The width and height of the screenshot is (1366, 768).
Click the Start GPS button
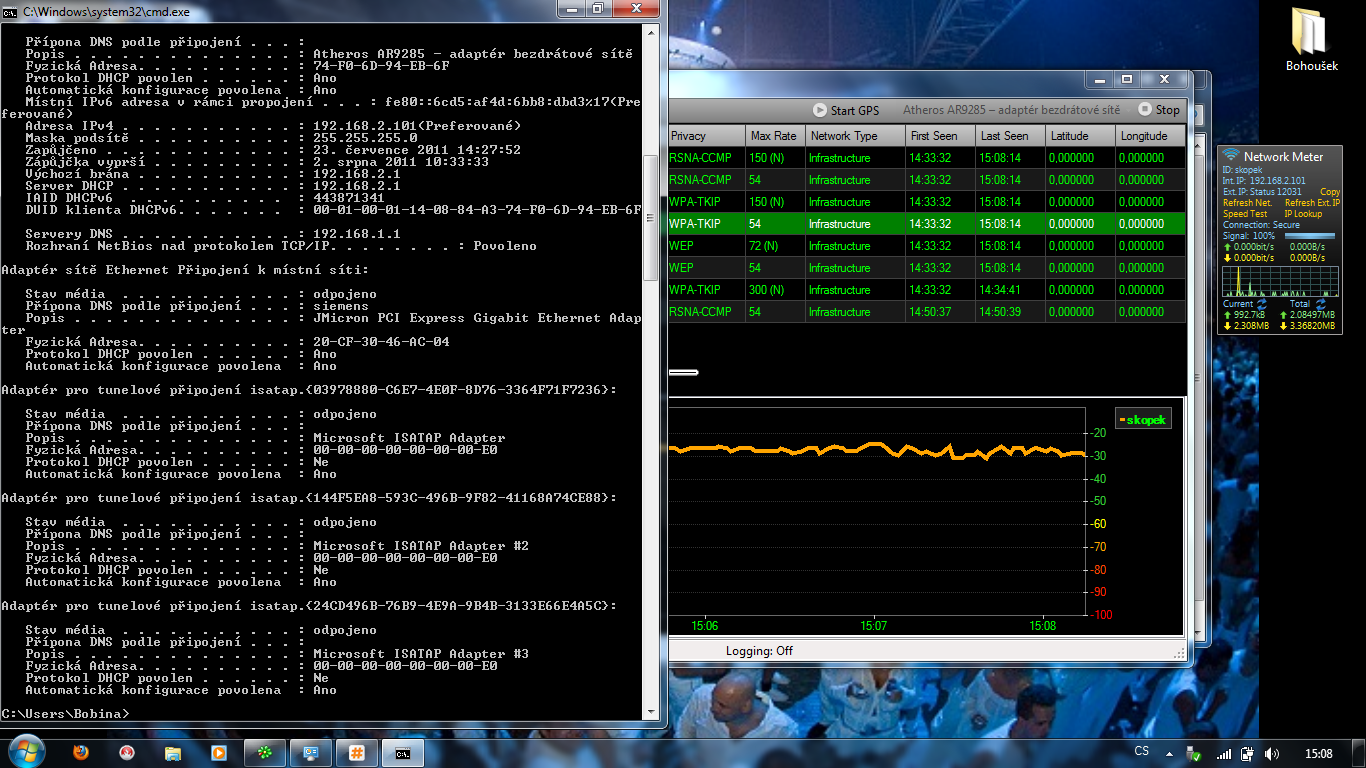[x=846, y=110]
